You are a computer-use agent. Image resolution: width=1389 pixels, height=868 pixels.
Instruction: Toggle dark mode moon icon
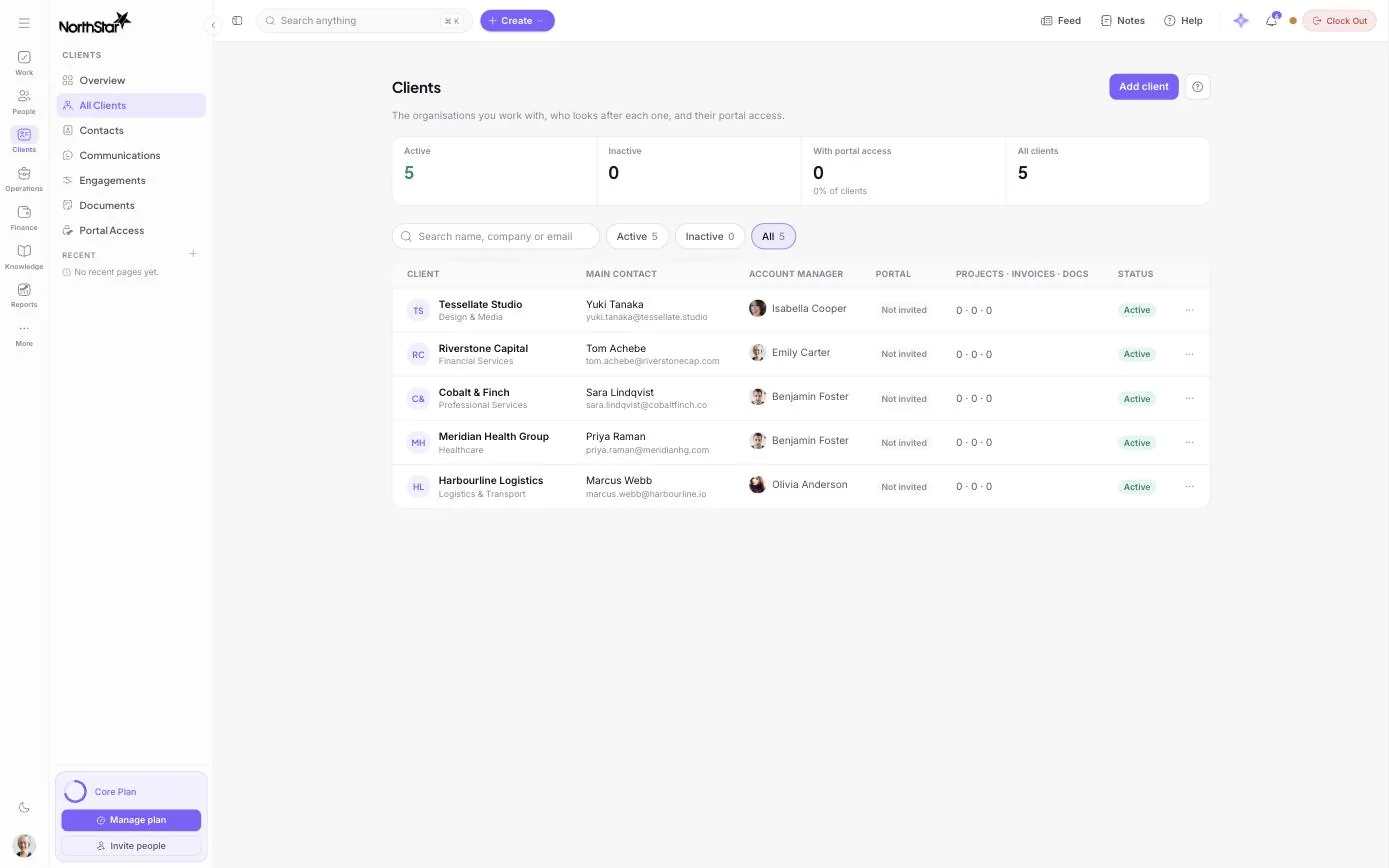point(24,807)
